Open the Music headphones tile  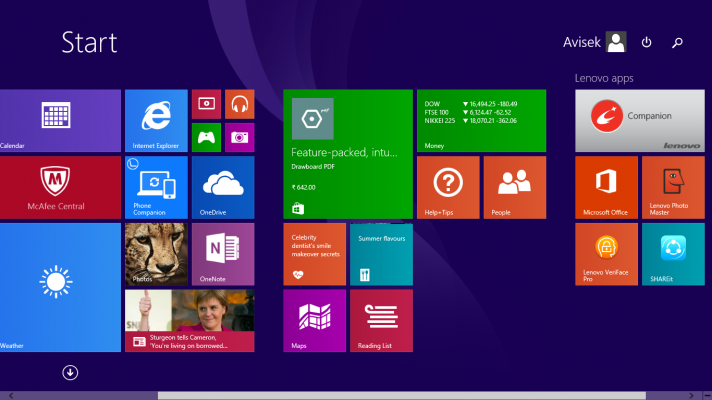point(240,104)
